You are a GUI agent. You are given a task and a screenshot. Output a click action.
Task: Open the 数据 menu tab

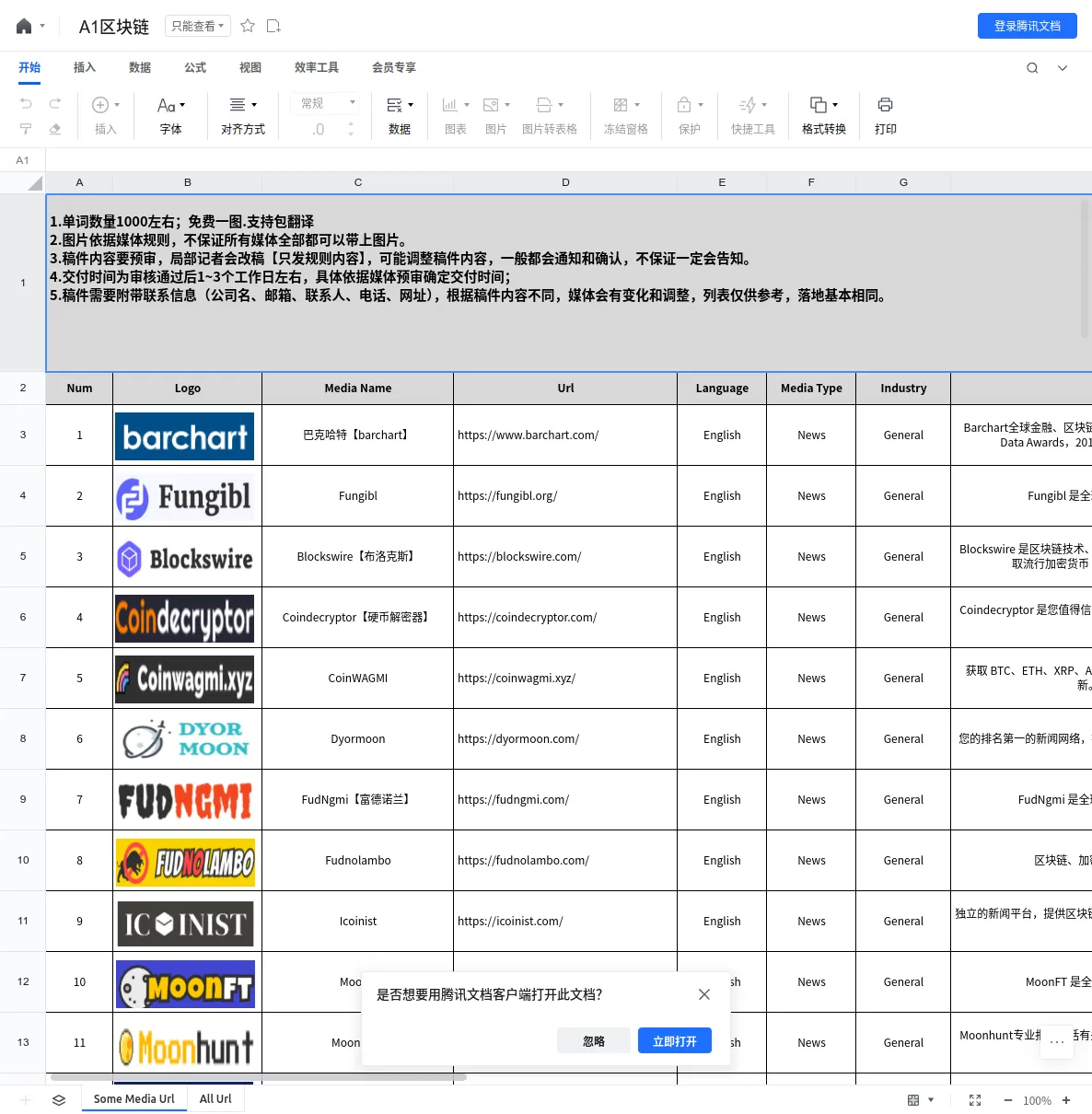coord(140,67)
